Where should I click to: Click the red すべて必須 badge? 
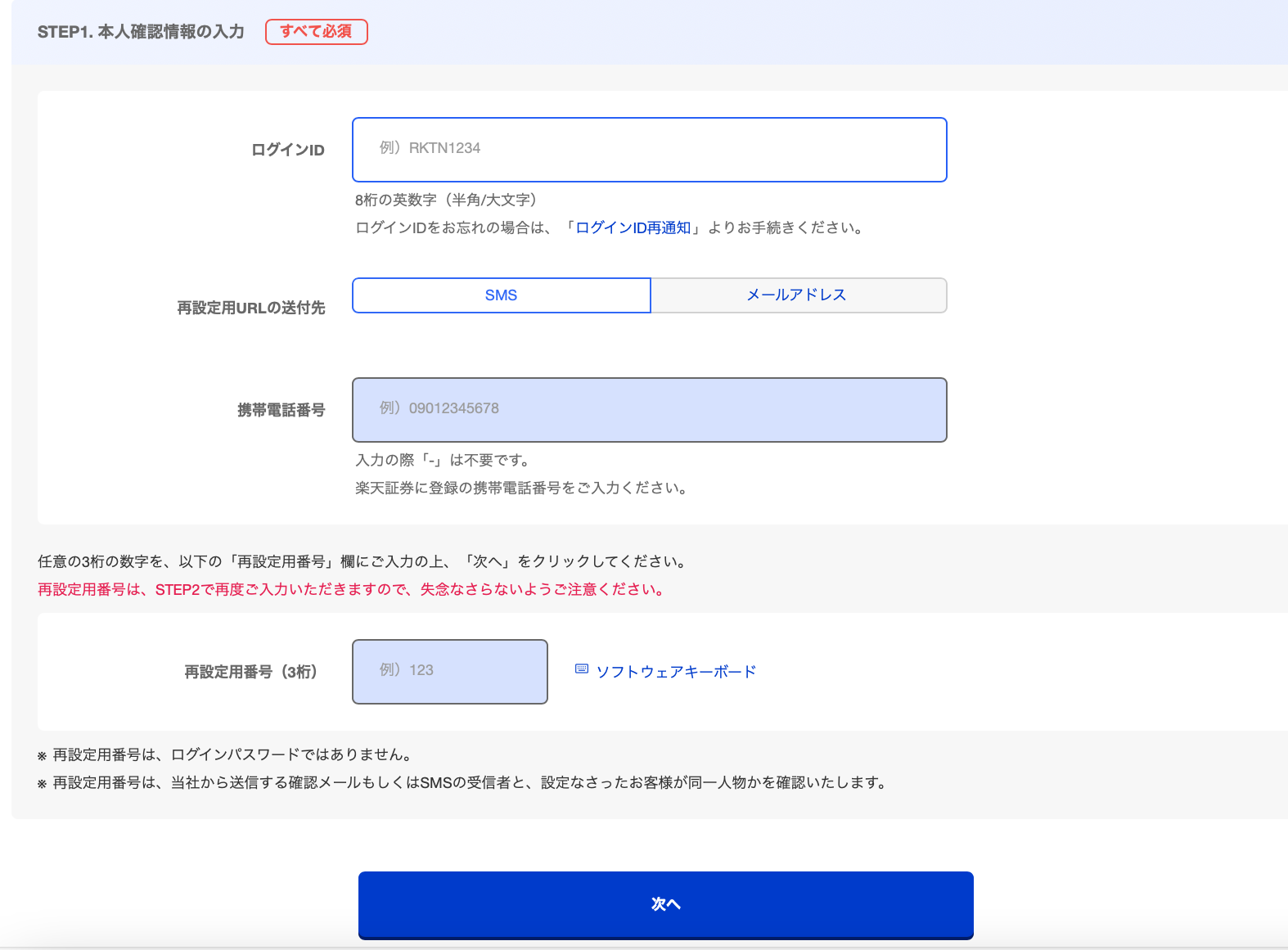pyautogui.click(x=316, y=32)
